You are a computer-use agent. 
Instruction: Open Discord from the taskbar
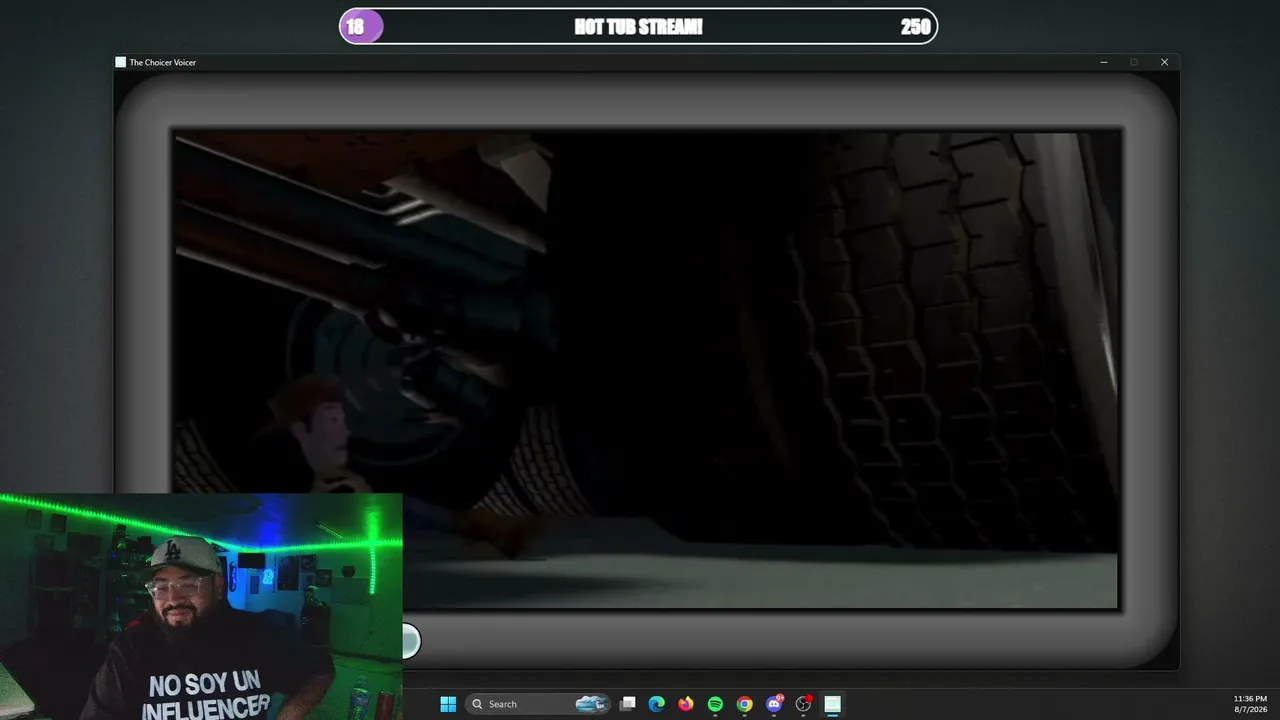tap(773, 704)
